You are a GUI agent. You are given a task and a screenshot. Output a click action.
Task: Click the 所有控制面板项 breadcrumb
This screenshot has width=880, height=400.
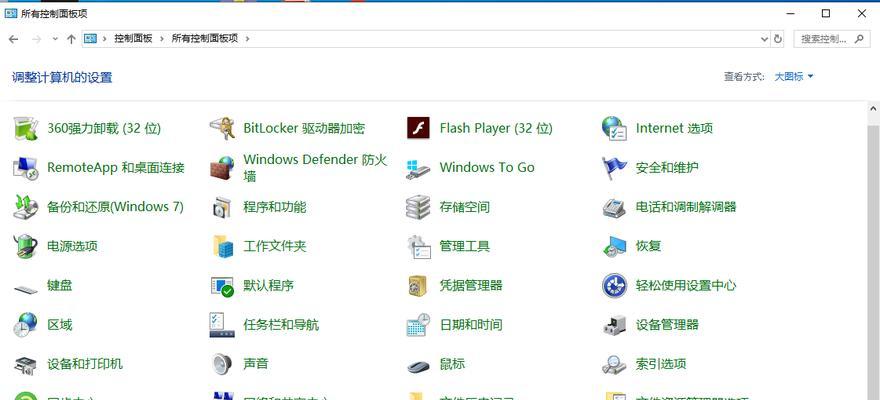204,39
